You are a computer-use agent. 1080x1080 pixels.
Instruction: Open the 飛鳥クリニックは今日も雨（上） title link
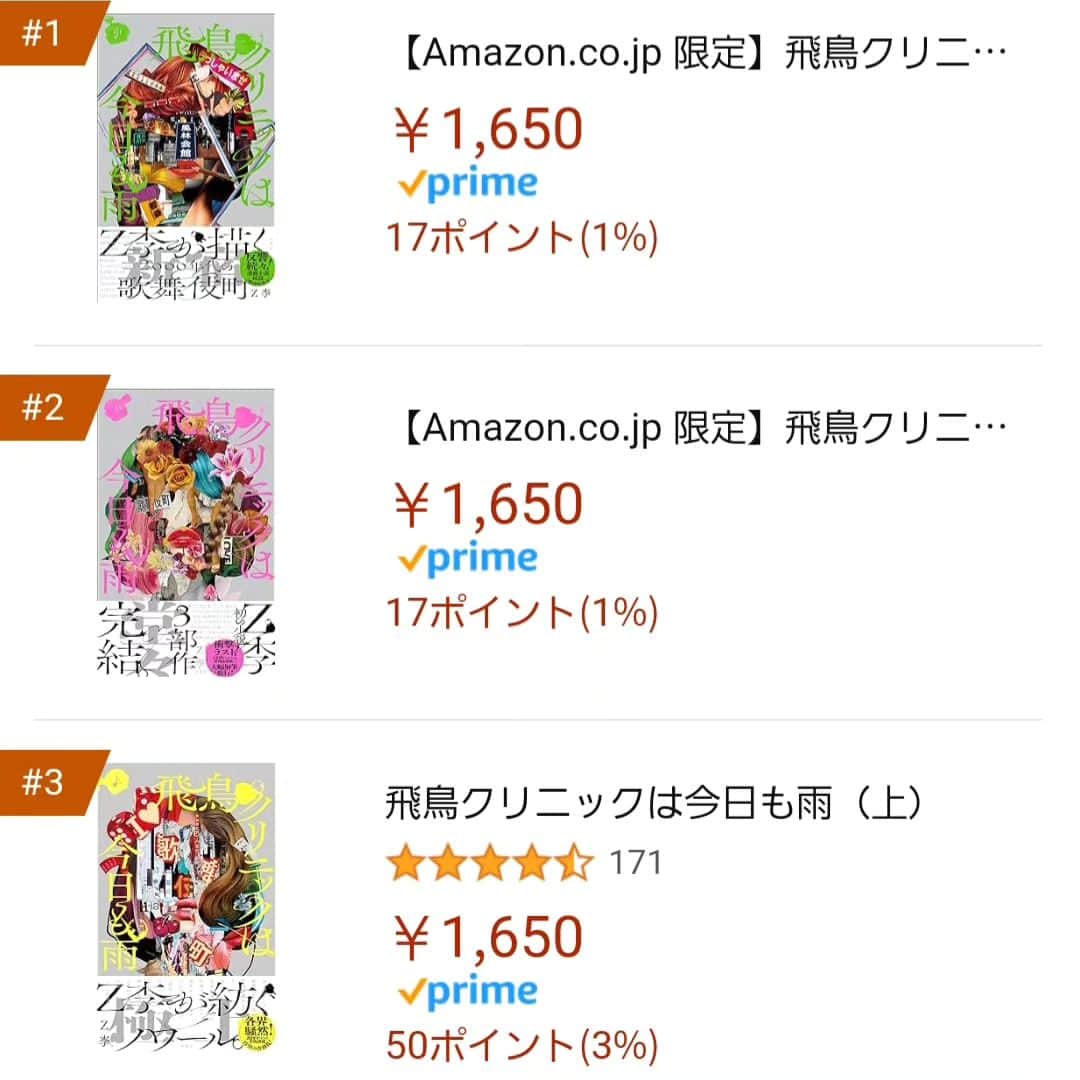tap(654, 803)
